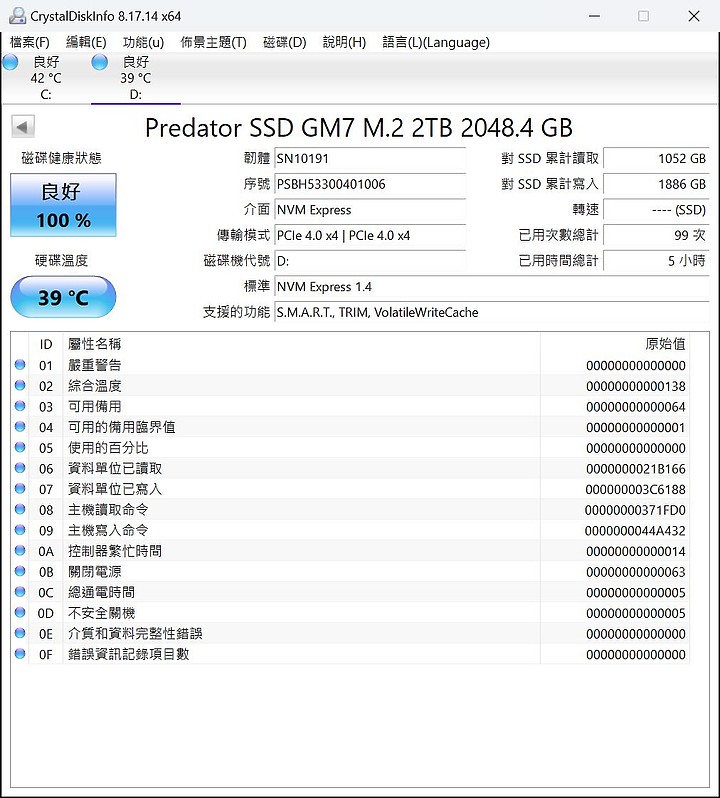Image resolution: width=720 pixels, height=798 pixels.
Task: Click raw value 000000044A432
Action: coord(635,531)
